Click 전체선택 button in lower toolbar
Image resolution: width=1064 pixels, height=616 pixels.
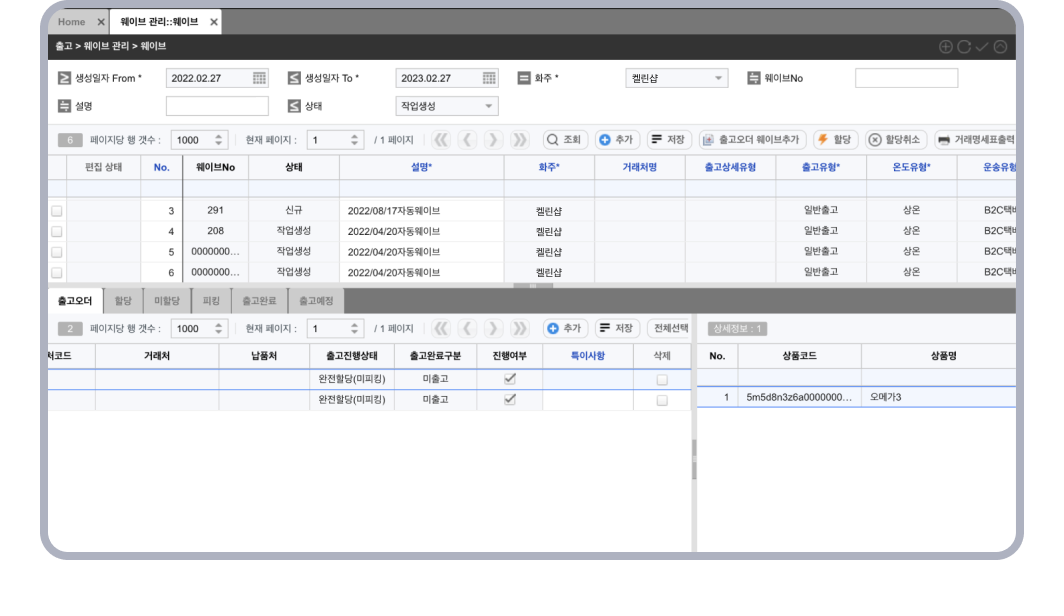pyautogui.click(x=669, y=328)
